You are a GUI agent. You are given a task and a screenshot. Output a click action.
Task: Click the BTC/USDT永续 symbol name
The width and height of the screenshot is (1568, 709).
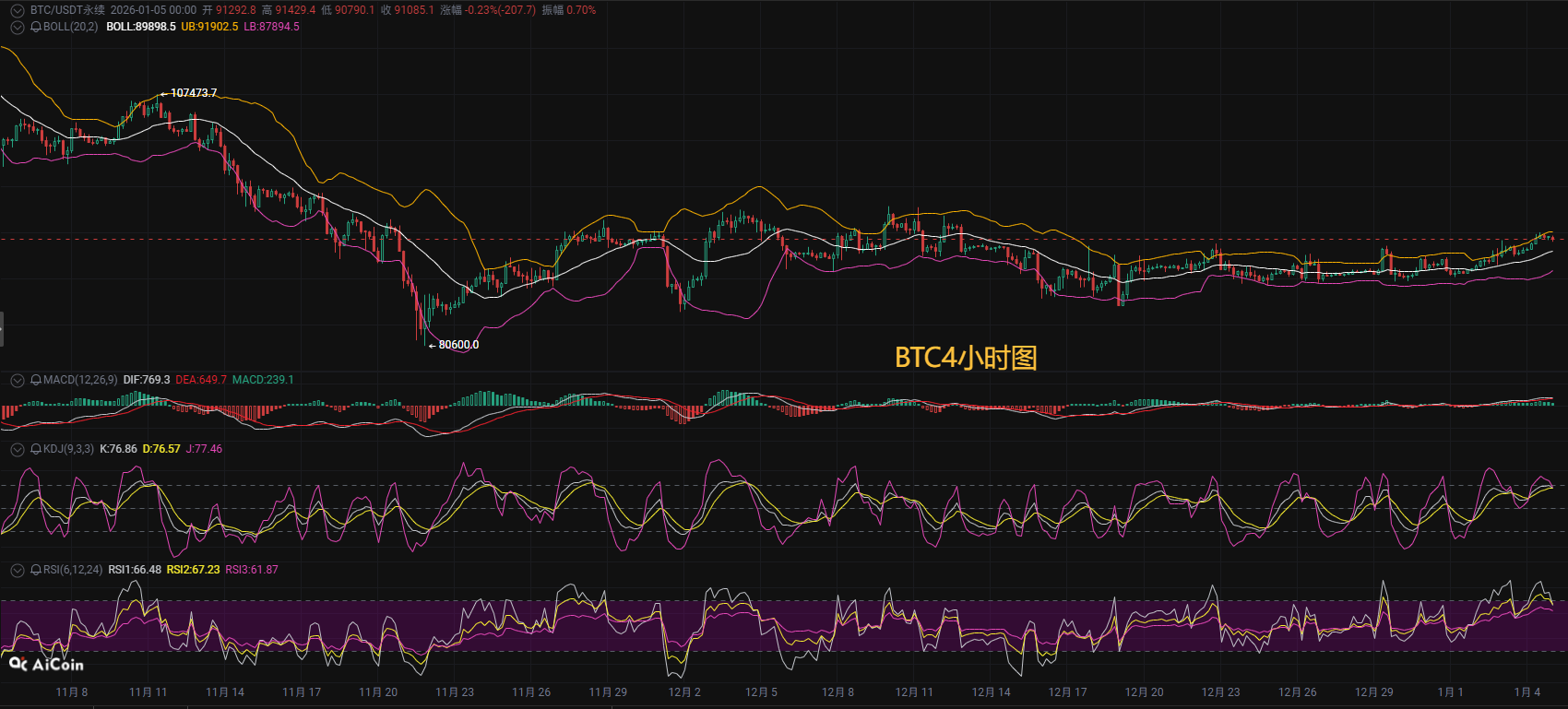click(x=67, y=10)
